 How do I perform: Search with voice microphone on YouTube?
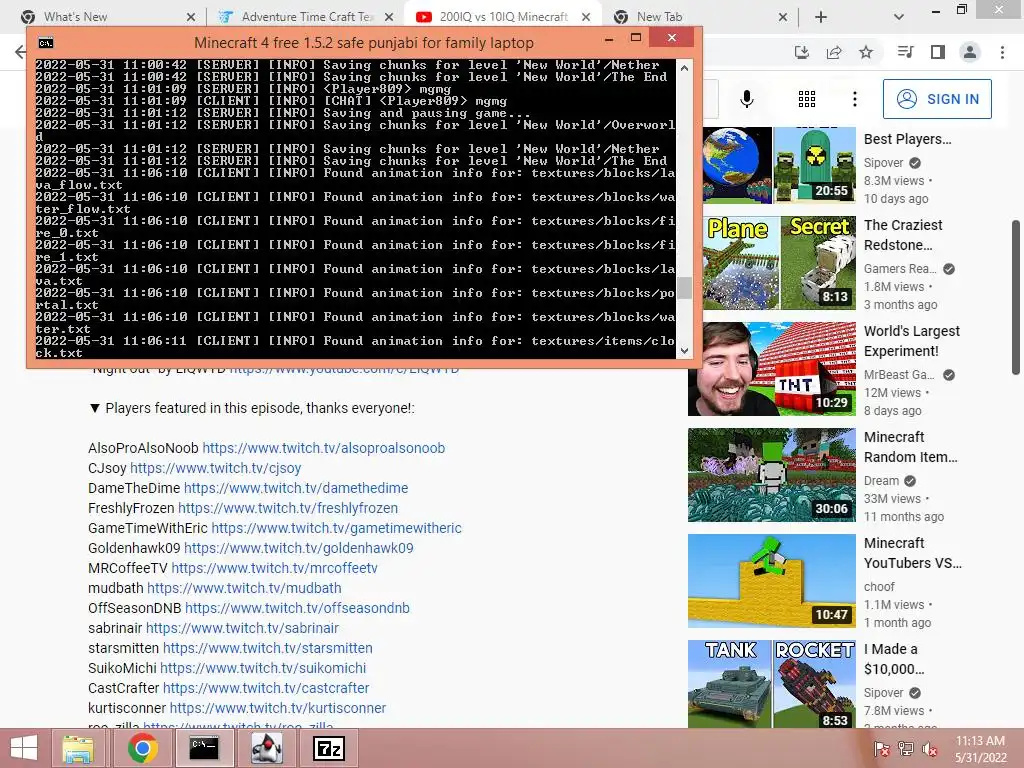pyautogui.click(x=746, y=99)
